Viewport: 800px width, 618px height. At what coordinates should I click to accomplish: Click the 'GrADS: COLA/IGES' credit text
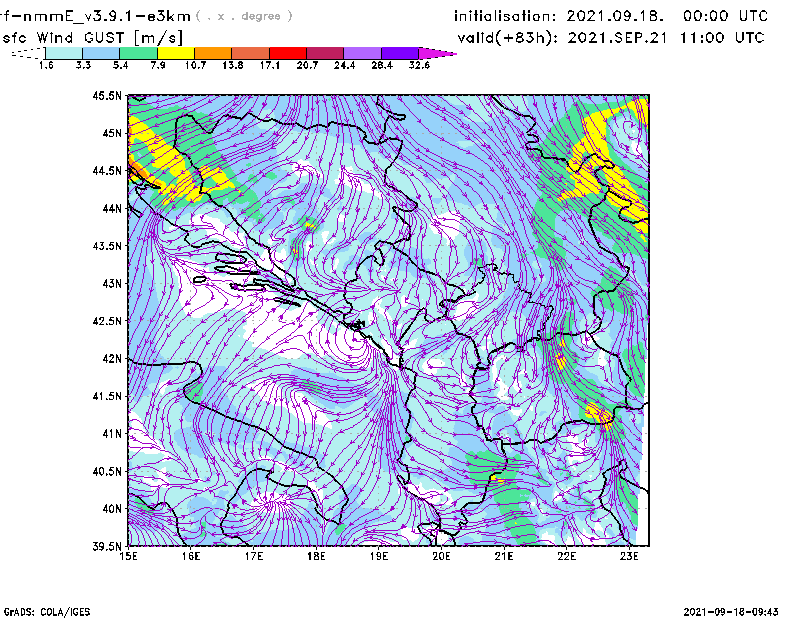pyautogui.click(x=47, y=612)
